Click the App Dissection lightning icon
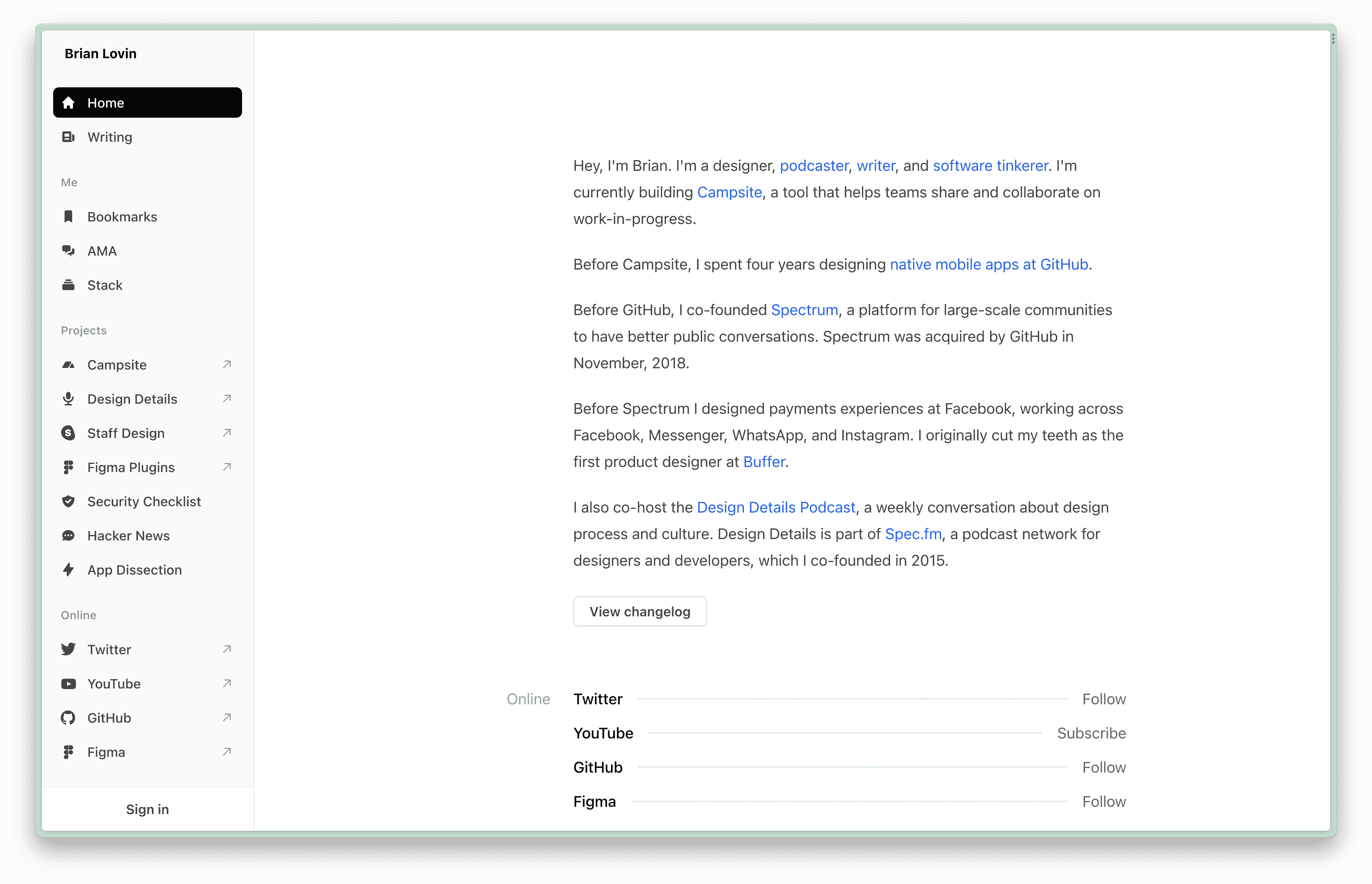This screenshot has height=884, width=1372. pyautogui.click(x=68, y=570)
